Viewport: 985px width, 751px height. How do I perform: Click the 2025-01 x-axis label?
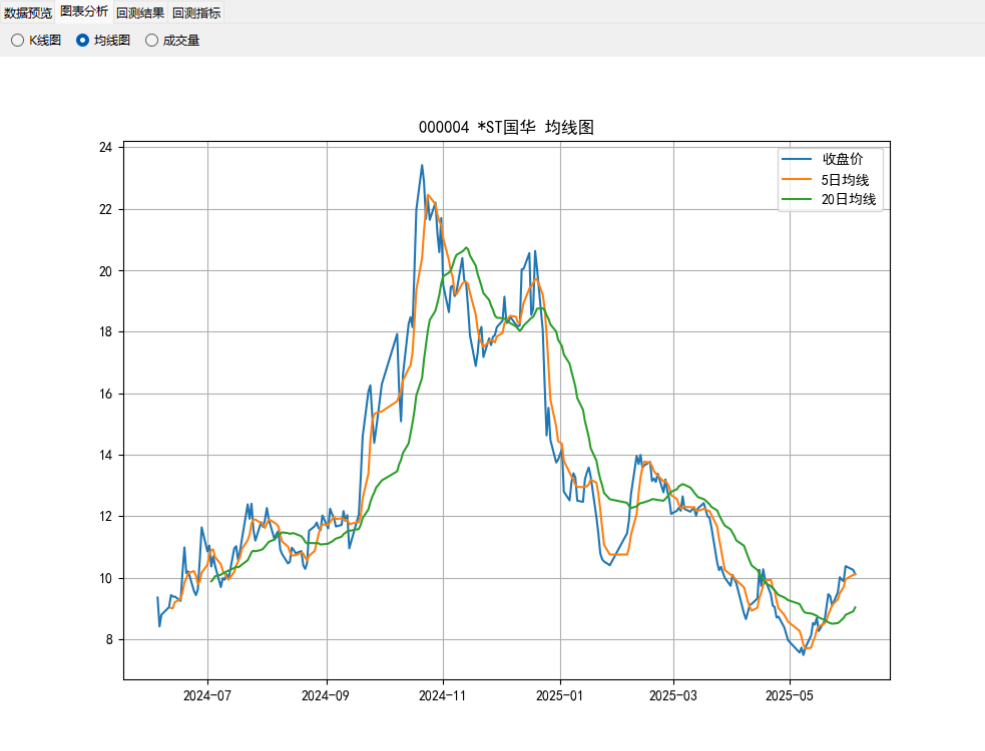coord(560,696)
